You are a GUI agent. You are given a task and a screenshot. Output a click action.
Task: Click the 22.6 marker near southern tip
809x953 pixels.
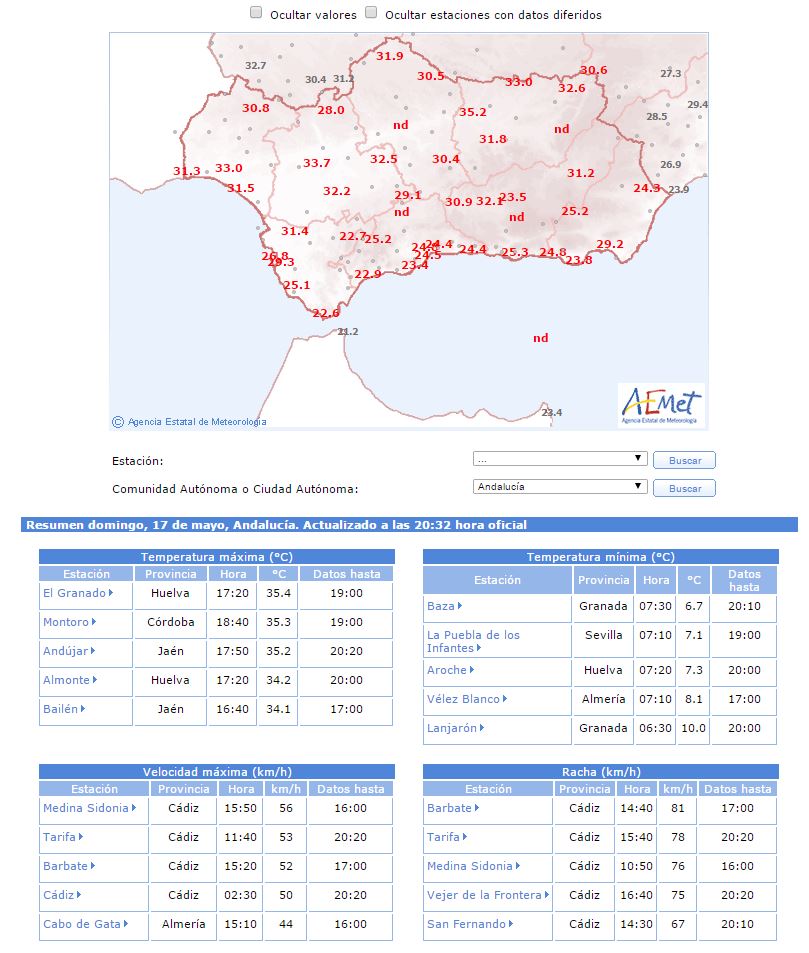[326, 313]
